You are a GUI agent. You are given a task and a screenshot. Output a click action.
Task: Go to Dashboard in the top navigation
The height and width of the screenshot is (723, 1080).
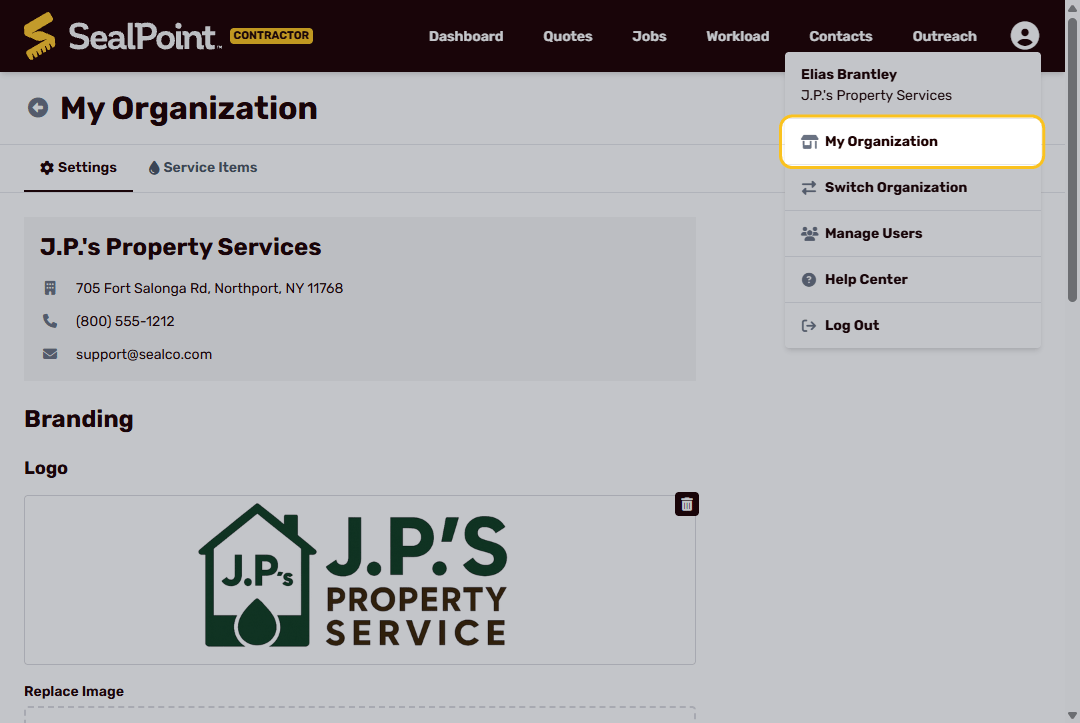pyautogui.click(x=466, y=36)
